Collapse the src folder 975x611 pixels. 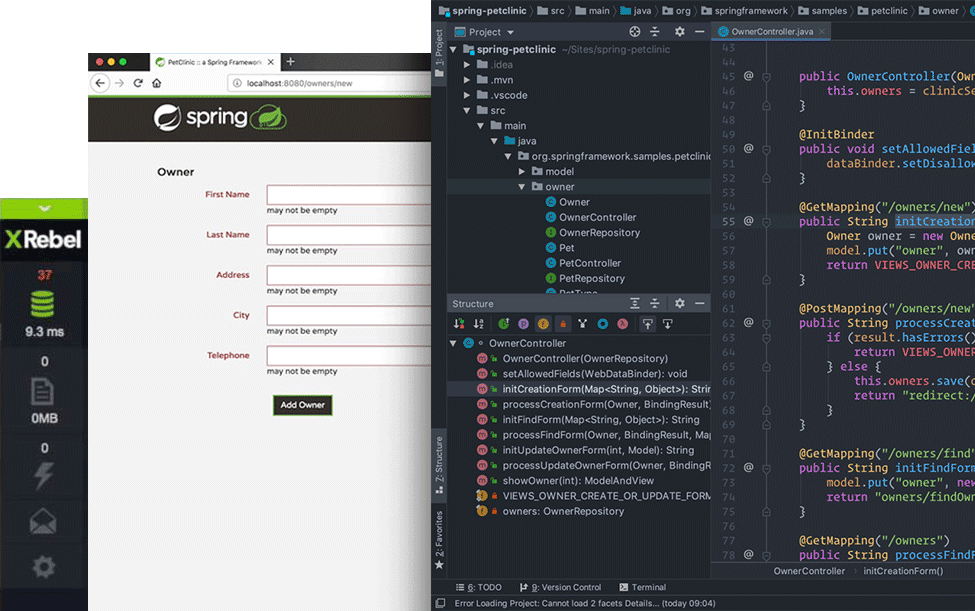pos(466,110)
